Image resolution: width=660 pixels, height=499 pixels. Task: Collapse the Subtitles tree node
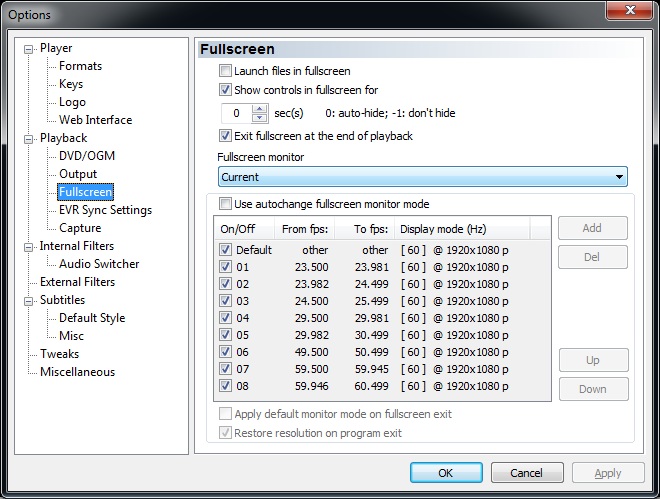pos(30,300)
